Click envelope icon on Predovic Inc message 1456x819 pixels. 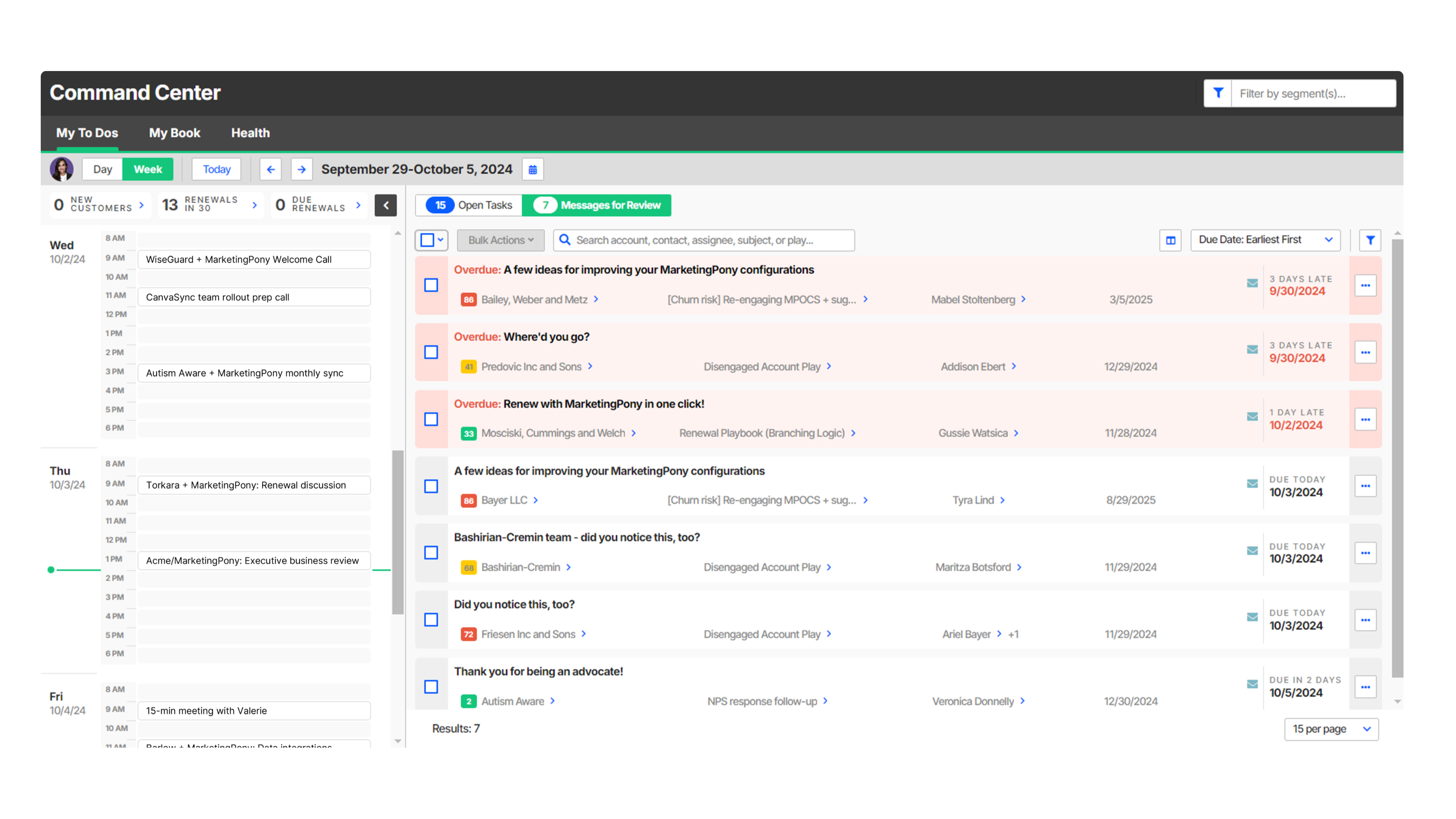[x=1252, y=350]
